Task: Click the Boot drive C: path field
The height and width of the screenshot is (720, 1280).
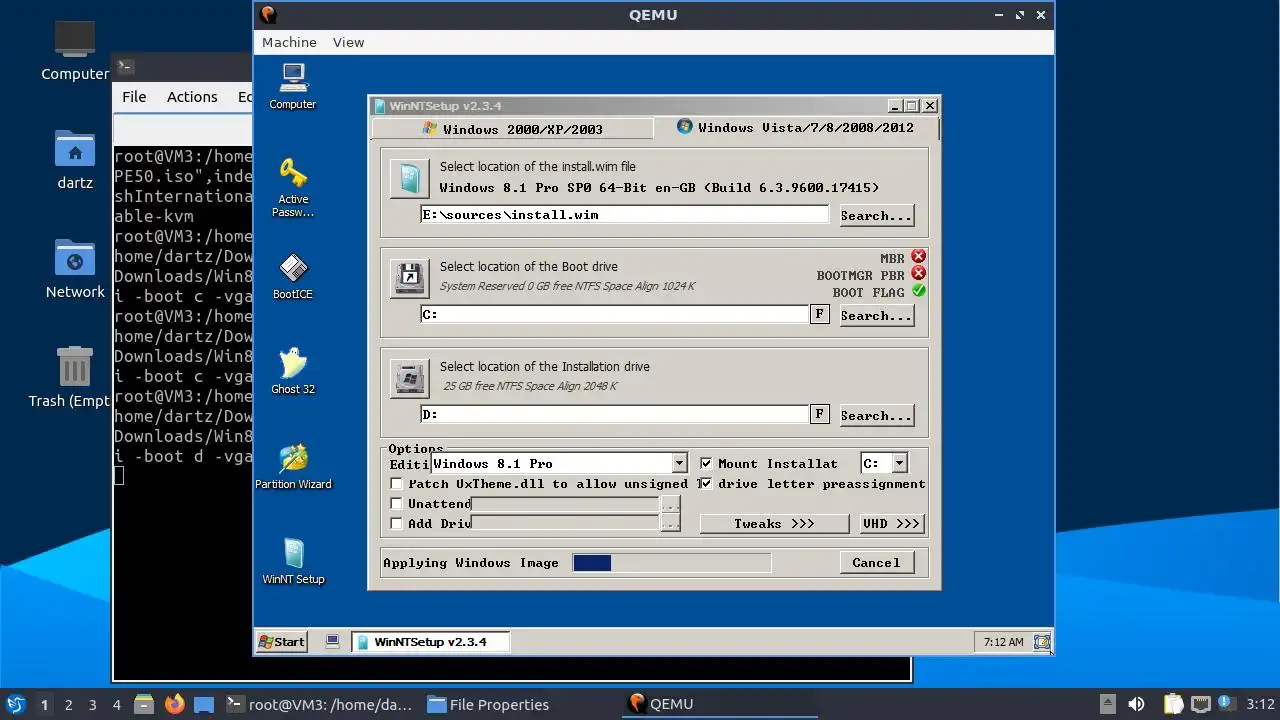Action: pos(614,314)
